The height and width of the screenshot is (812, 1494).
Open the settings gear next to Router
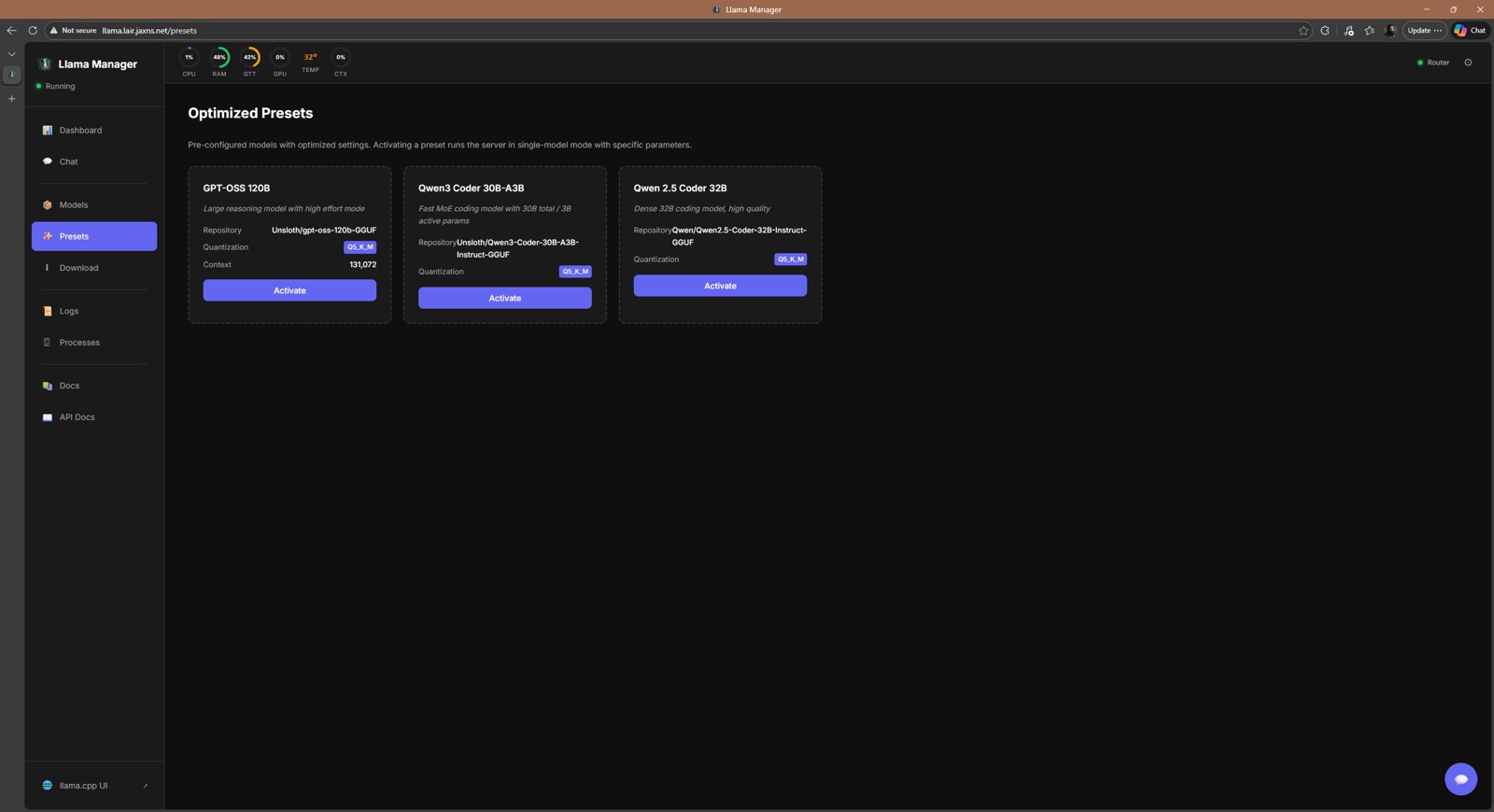1468,63
